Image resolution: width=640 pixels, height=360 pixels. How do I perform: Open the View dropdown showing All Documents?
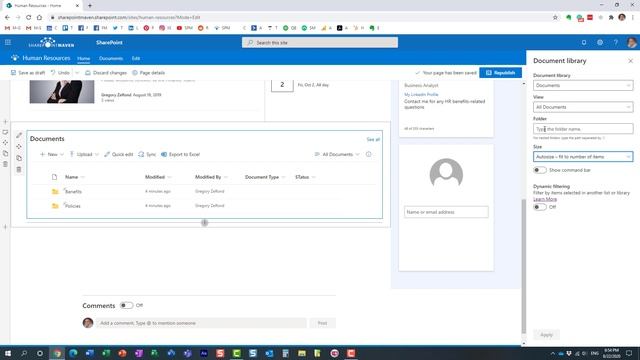pyautogui.click(x=583, y=107)
